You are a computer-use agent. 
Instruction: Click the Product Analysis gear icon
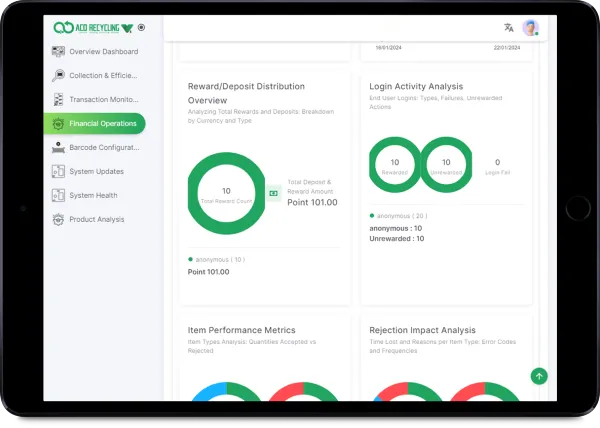point(59,220)
